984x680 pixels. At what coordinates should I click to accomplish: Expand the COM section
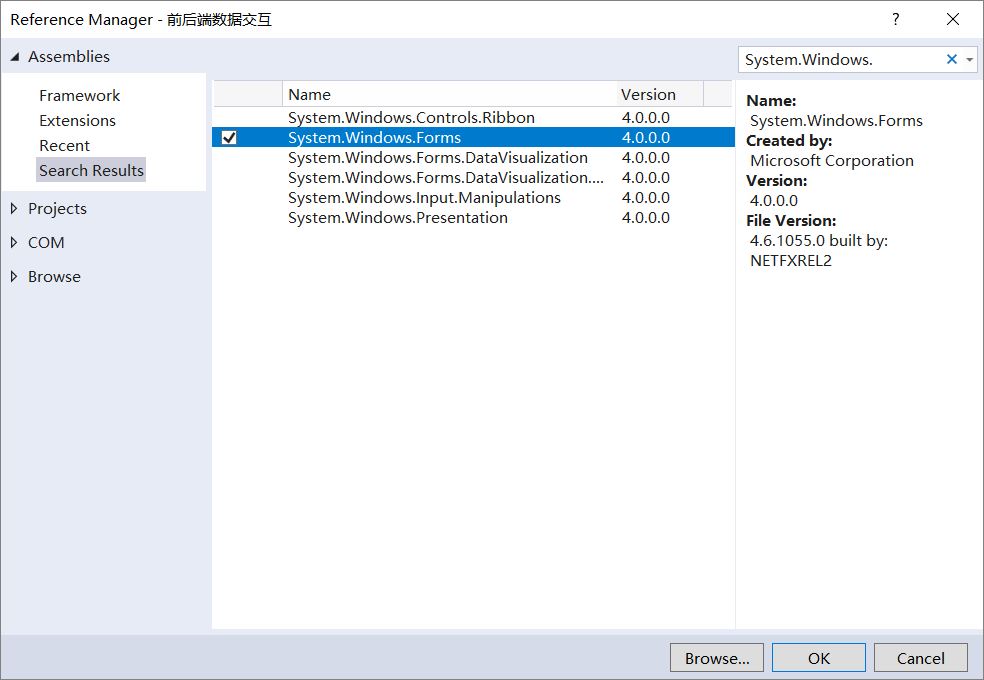click(14, 242)
